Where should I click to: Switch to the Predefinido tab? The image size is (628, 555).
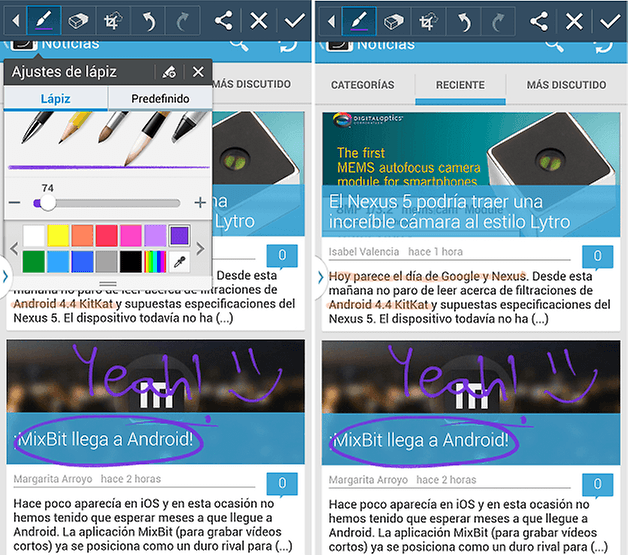[x=160, y=99]
